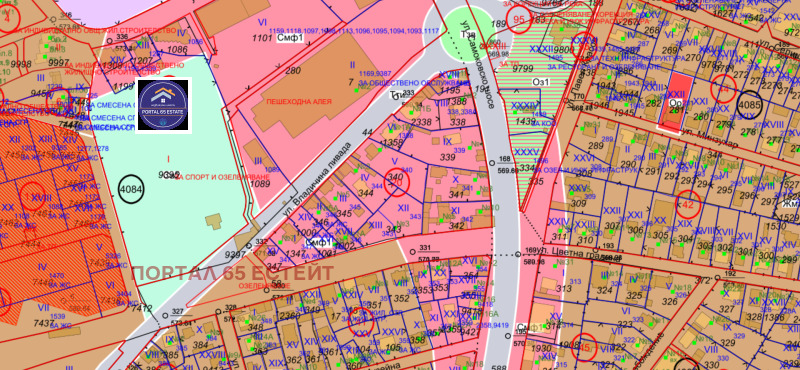Viewport: 800px width, 370px height.
Task: Click parcel number 7412
Action: click(141, 307)
